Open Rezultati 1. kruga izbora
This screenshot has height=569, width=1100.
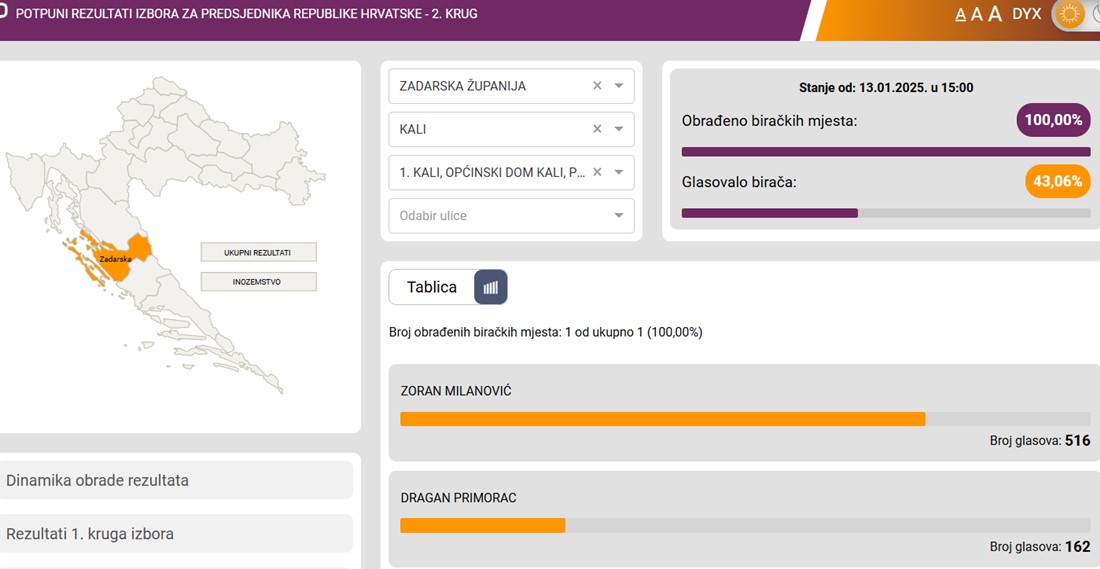[x=176, y=534]
